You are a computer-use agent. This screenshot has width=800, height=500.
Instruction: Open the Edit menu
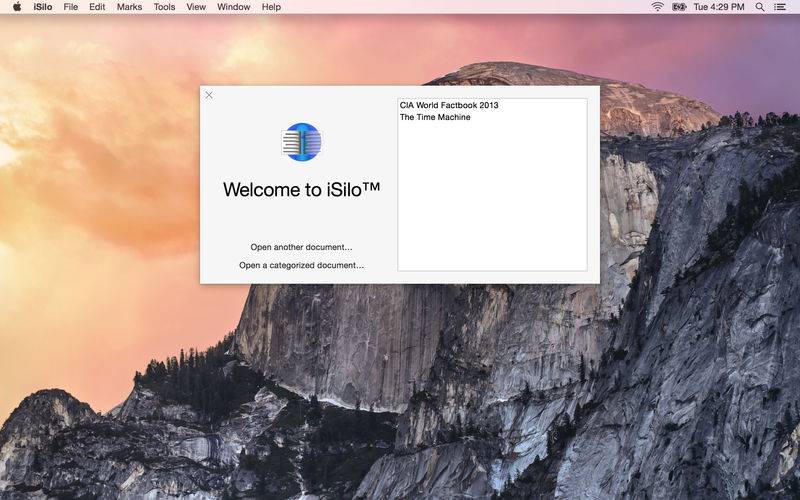click(97, 7)
